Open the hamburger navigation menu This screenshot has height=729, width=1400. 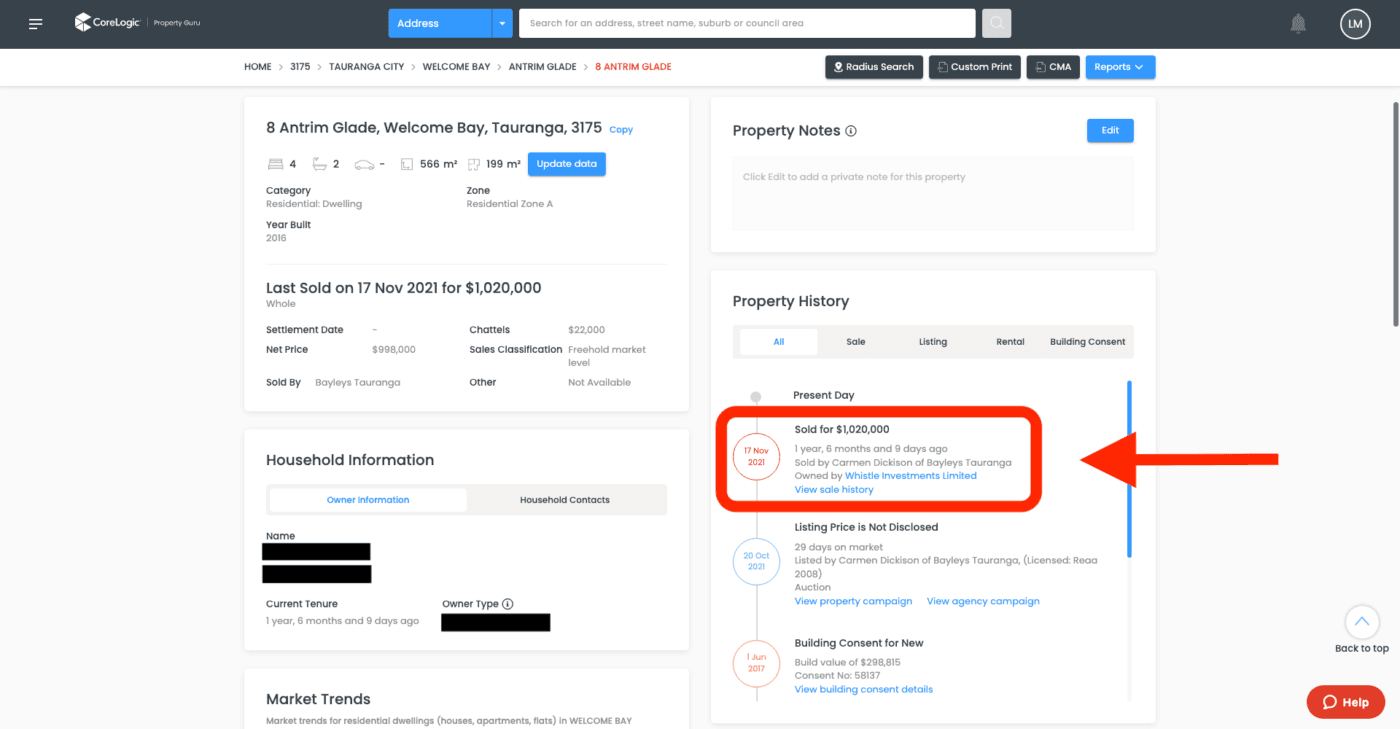coord(36,24)
